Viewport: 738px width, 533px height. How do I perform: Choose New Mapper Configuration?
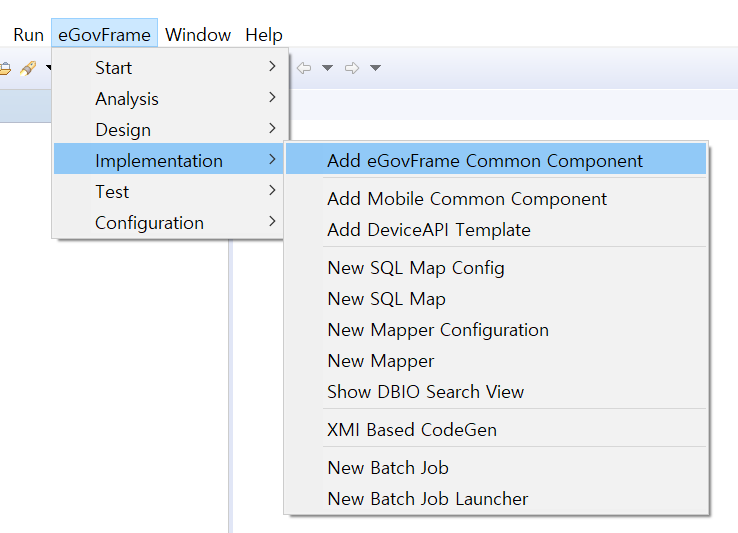(496, 330)
